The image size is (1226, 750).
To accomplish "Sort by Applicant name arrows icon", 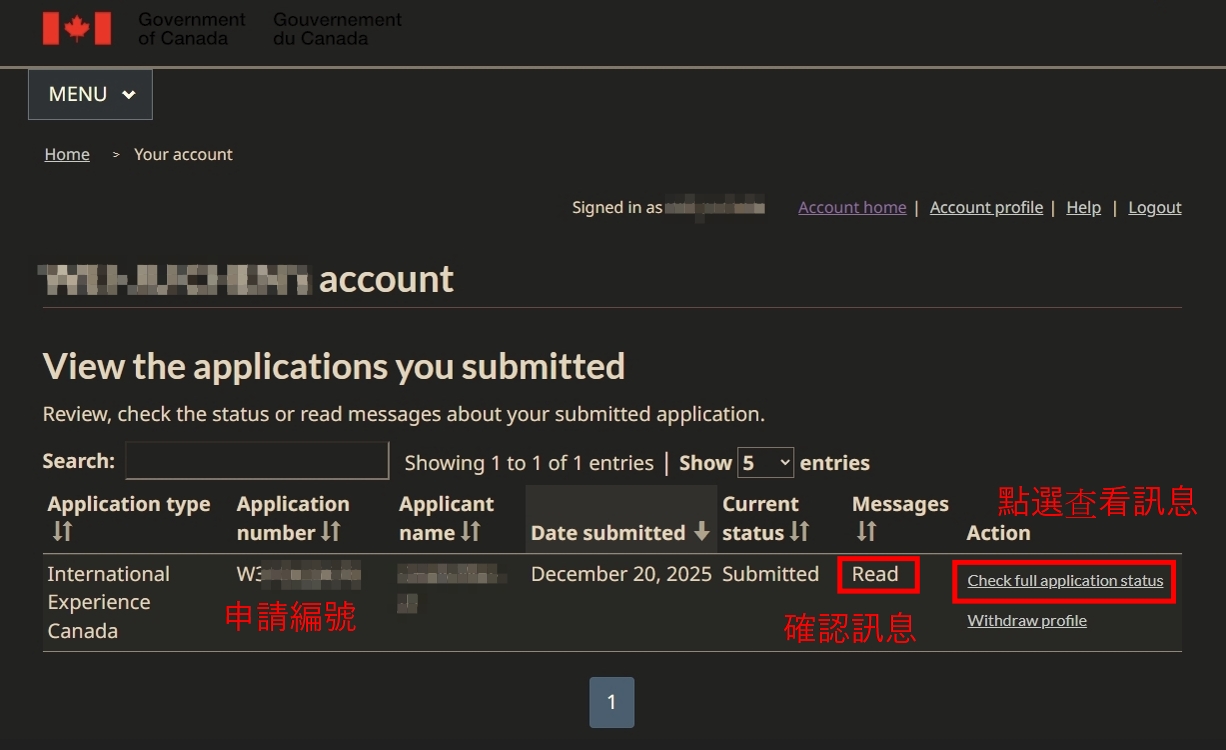I will tap(471, 532).
